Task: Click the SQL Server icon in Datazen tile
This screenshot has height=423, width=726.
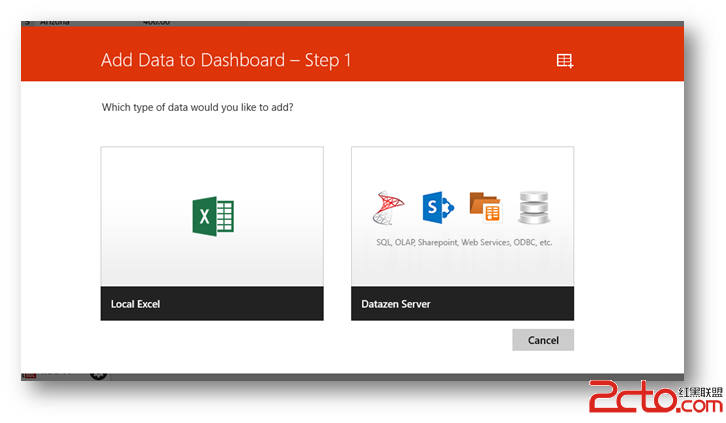Action: pyautogui.click(x=388, y=207)
